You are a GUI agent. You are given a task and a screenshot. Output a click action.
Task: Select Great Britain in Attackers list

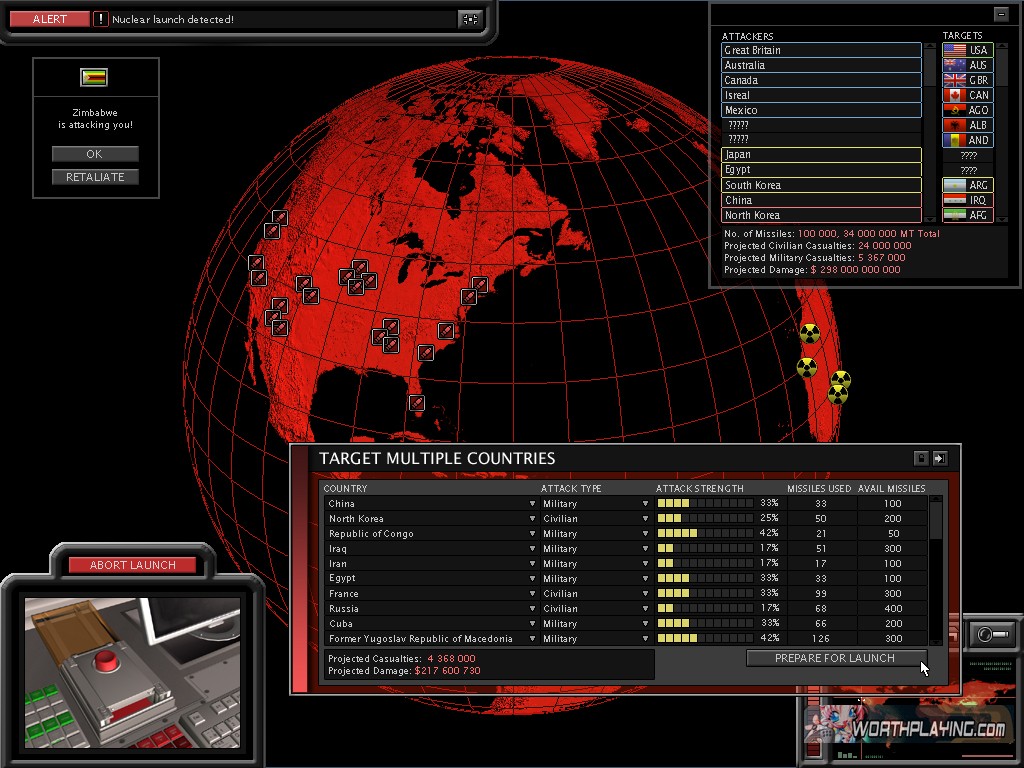coord(820,50)
